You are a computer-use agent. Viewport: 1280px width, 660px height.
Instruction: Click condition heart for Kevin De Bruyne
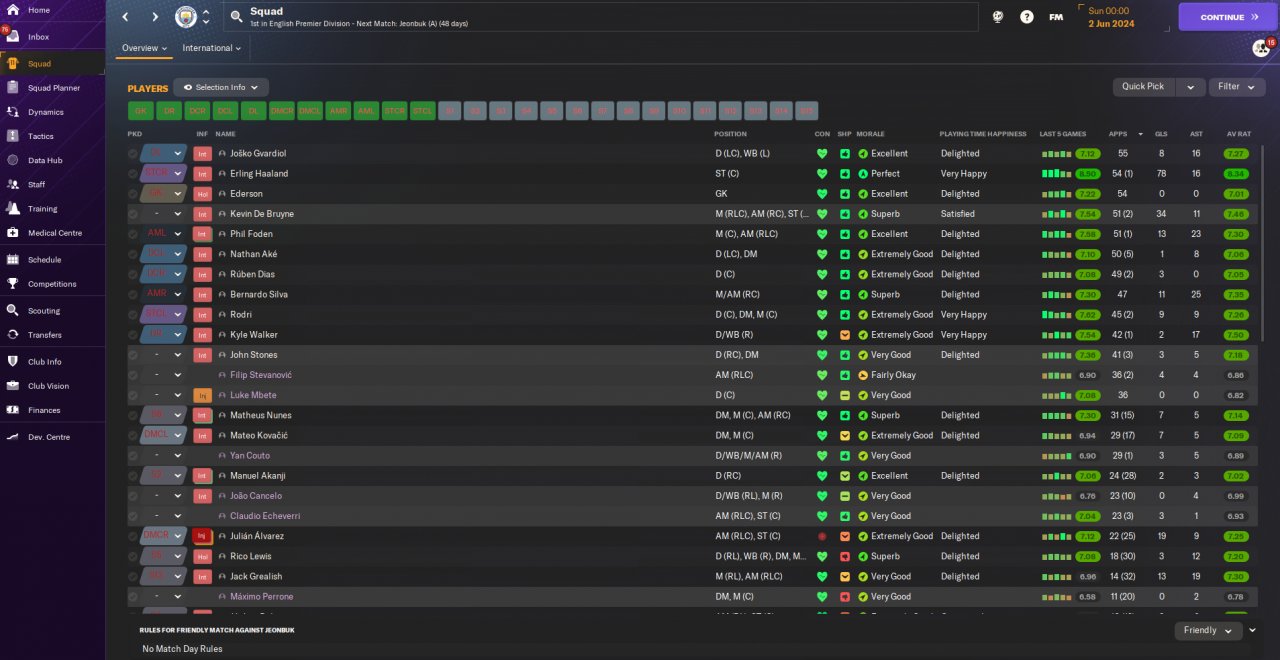point(822,214)
